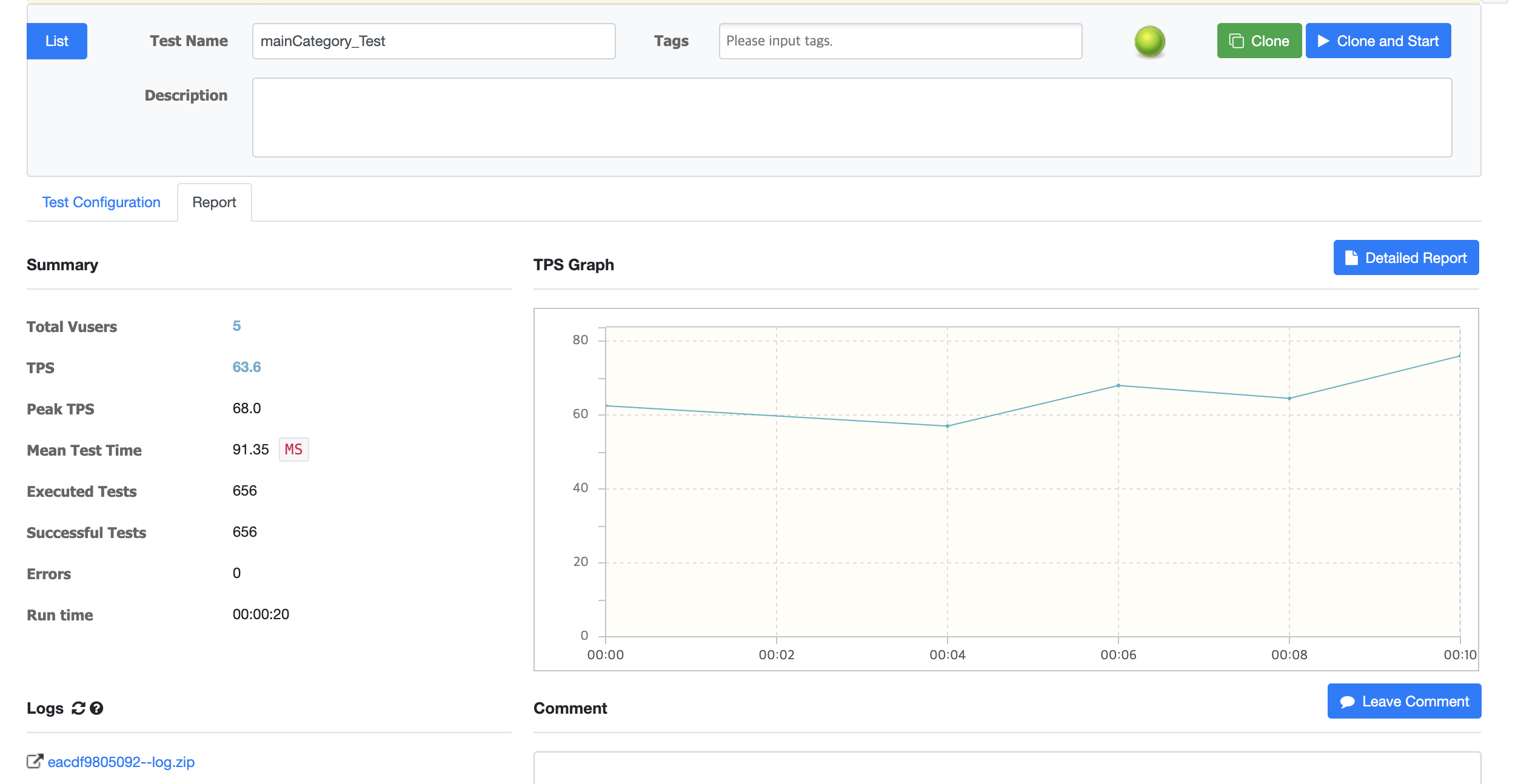1518x784 pixels.
Task: Click TPS graph data point at 00:06
Action: (x=1118, y=385)
